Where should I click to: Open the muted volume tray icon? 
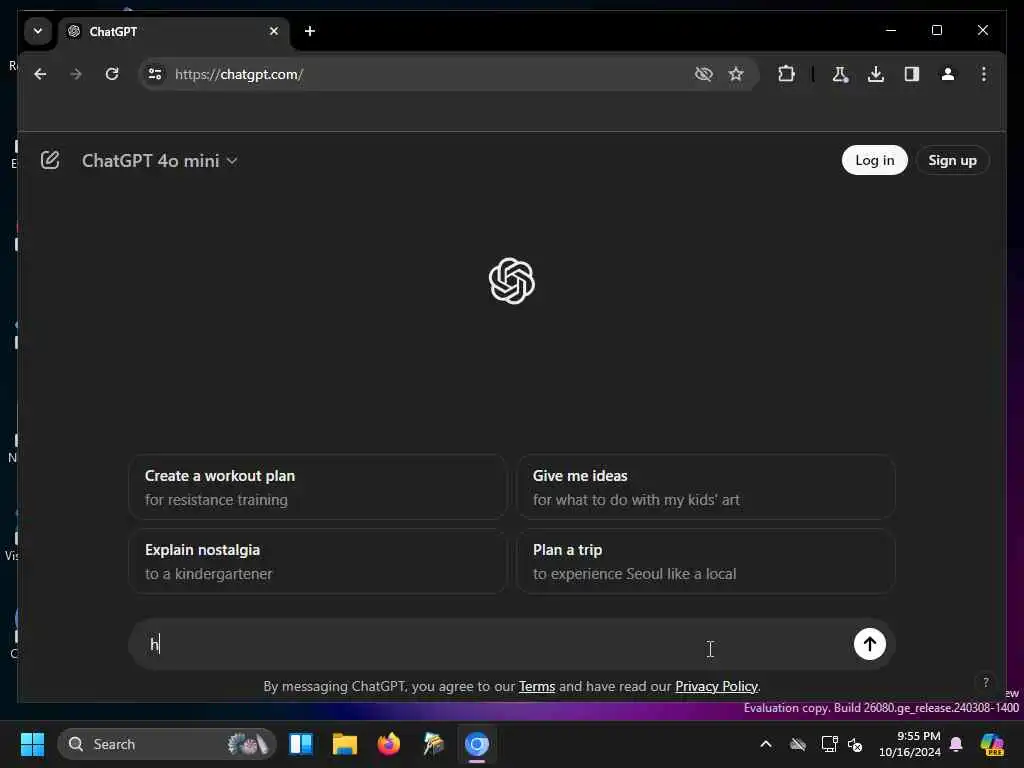(855, 744)
